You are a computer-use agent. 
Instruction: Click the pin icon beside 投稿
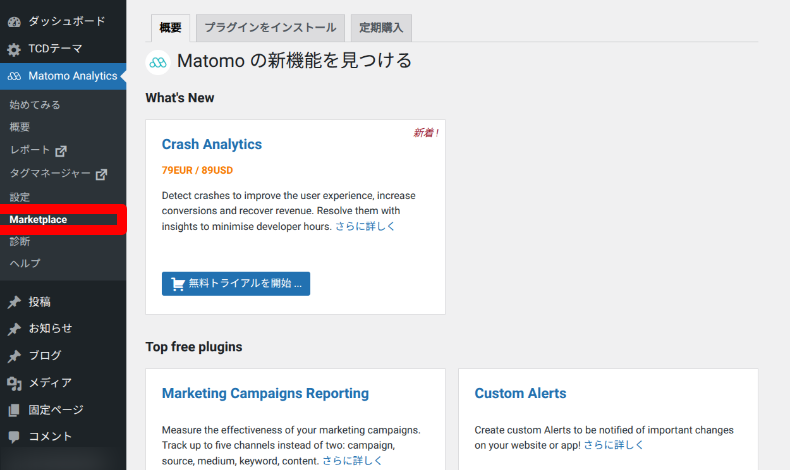click(14, 302)
